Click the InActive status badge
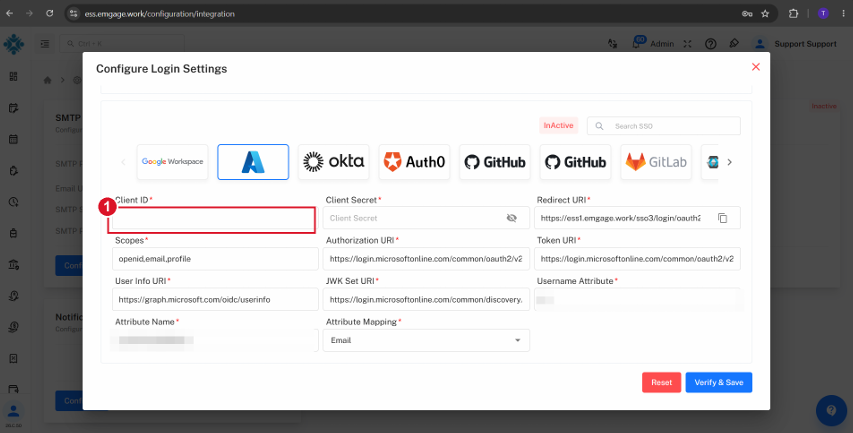Screen dimensions: 853x433 (x=558, y=126)
